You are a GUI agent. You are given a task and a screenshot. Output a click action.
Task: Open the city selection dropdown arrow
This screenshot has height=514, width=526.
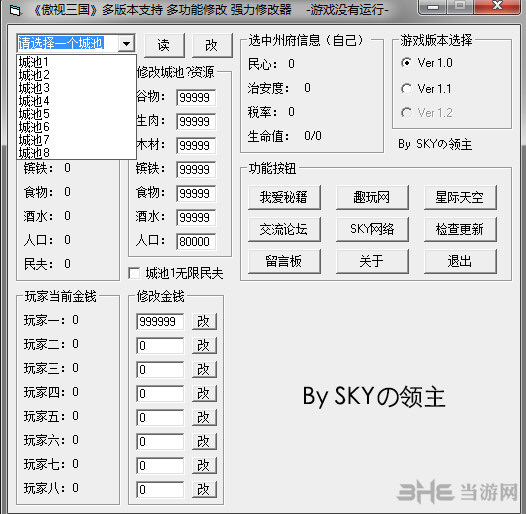pos(126,43)
